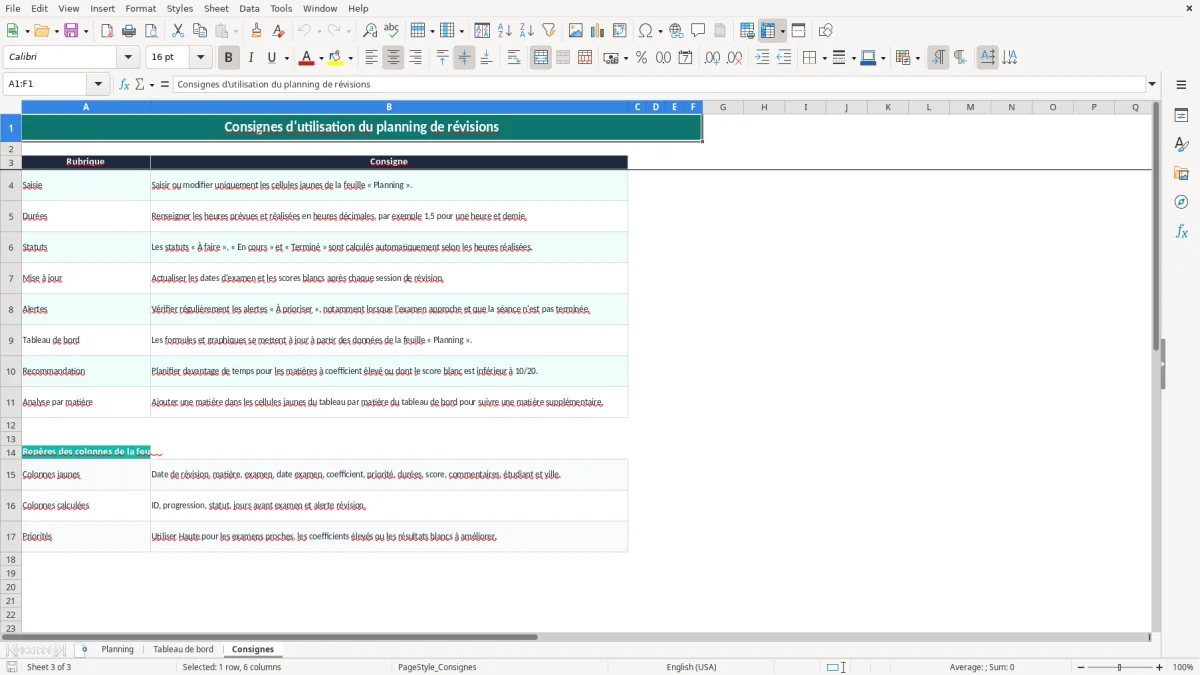1200x675 pixels.
Task: Click the zoom slider handle
Action: point(1119,667)
